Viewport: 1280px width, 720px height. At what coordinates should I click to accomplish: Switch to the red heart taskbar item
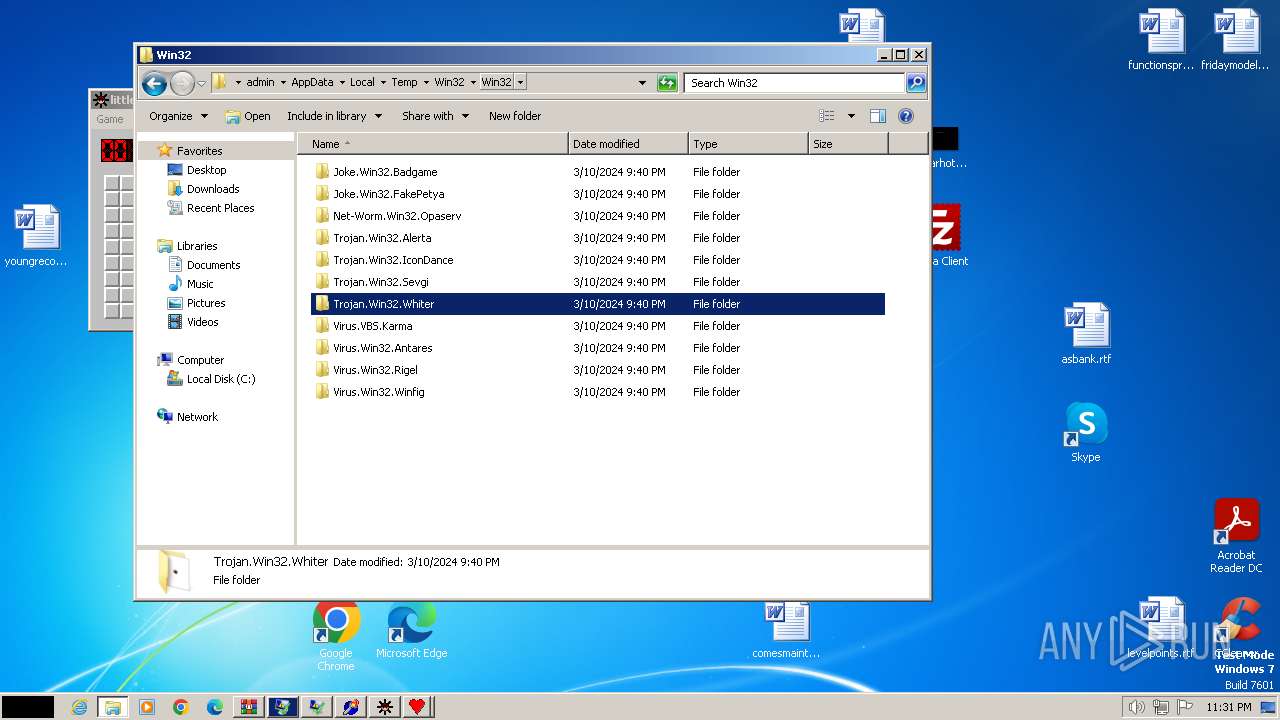click(417, 707)
